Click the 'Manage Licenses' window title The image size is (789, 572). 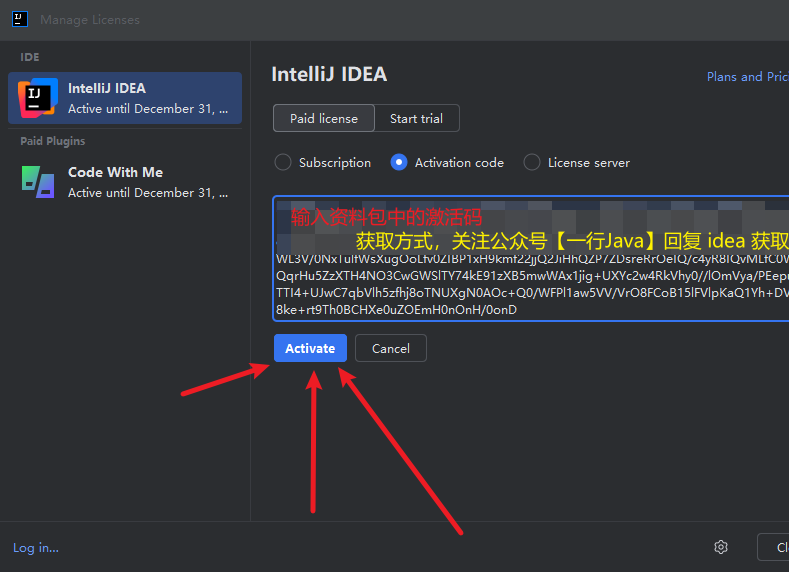(90, 20)
